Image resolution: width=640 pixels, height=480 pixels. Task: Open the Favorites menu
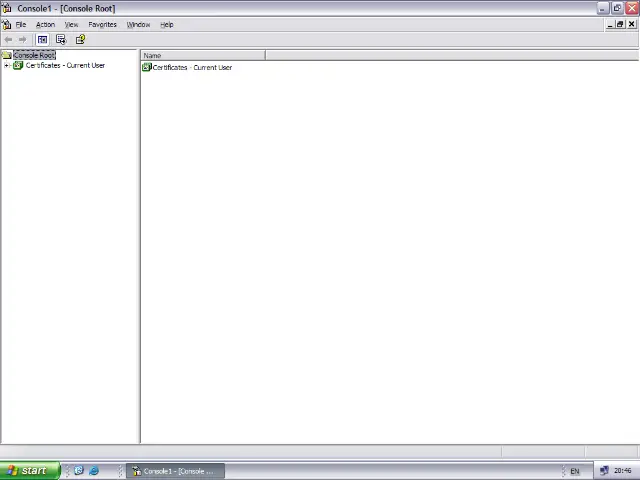point(102,24)
